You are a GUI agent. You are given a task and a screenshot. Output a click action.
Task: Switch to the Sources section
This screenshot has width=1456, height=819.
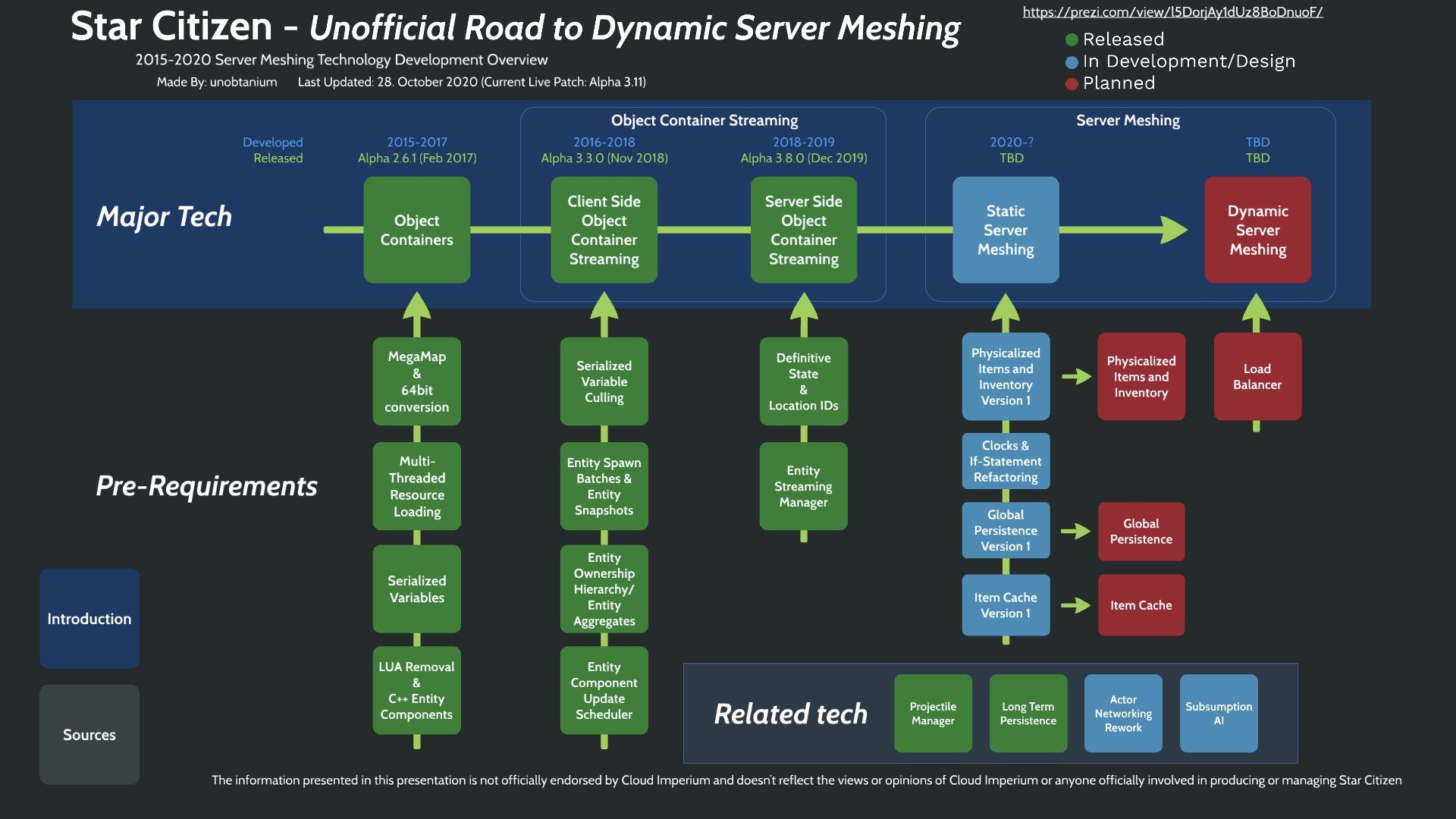point(89,734)
